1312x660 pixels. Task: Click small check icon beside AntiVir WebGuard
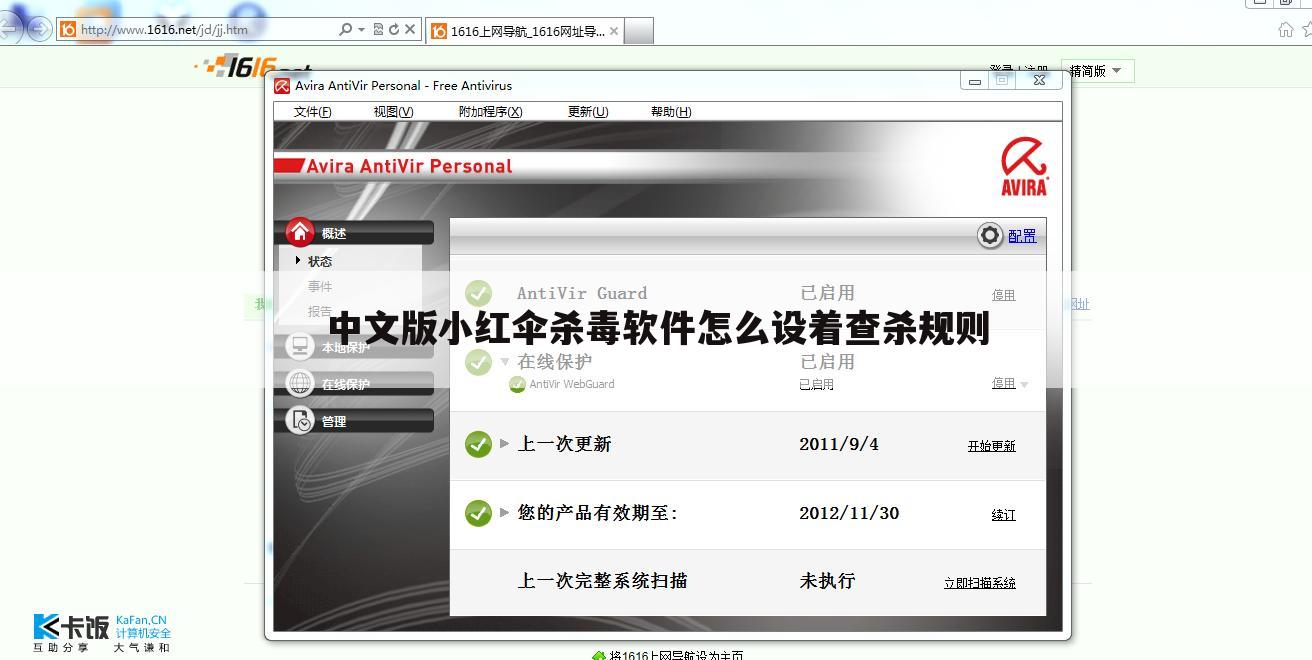(517, 384)
